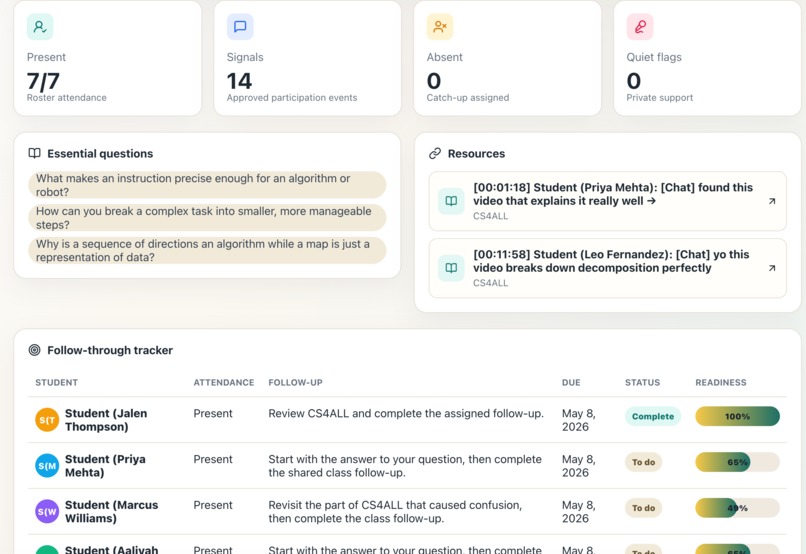The width and height of the screenshot is (806, 554).
Task: Select the question about precise algorithm instructions
Action: click(207, 185)
